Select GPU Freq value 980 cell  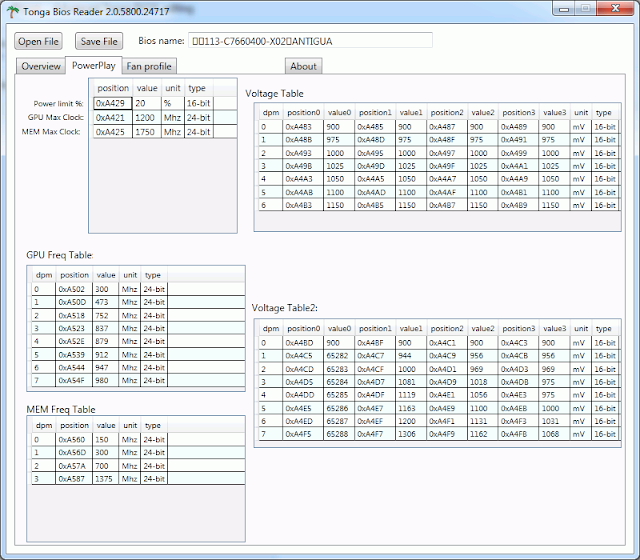click(105, 380)
